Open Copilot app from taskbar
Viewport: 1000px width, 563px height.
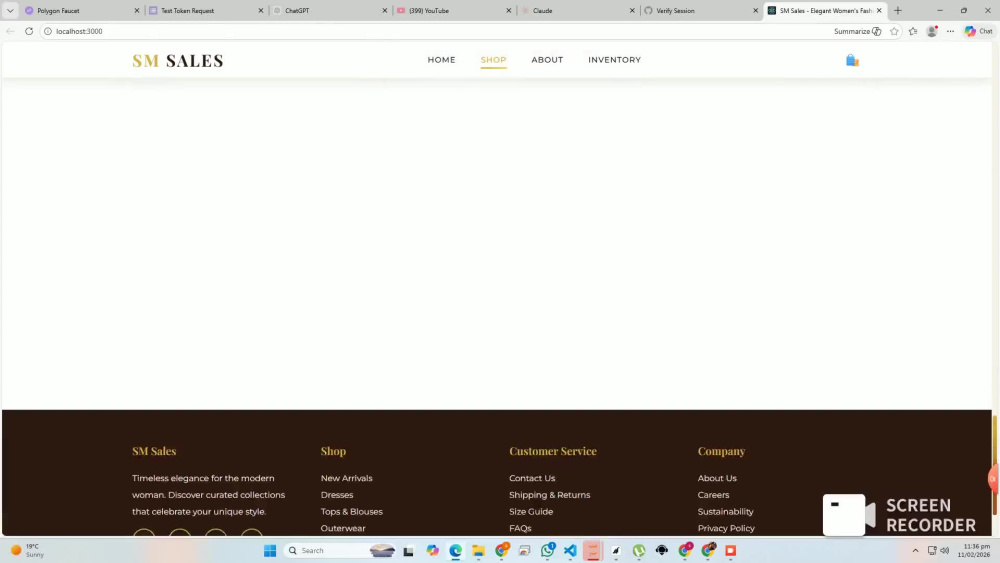click(432, 550)
